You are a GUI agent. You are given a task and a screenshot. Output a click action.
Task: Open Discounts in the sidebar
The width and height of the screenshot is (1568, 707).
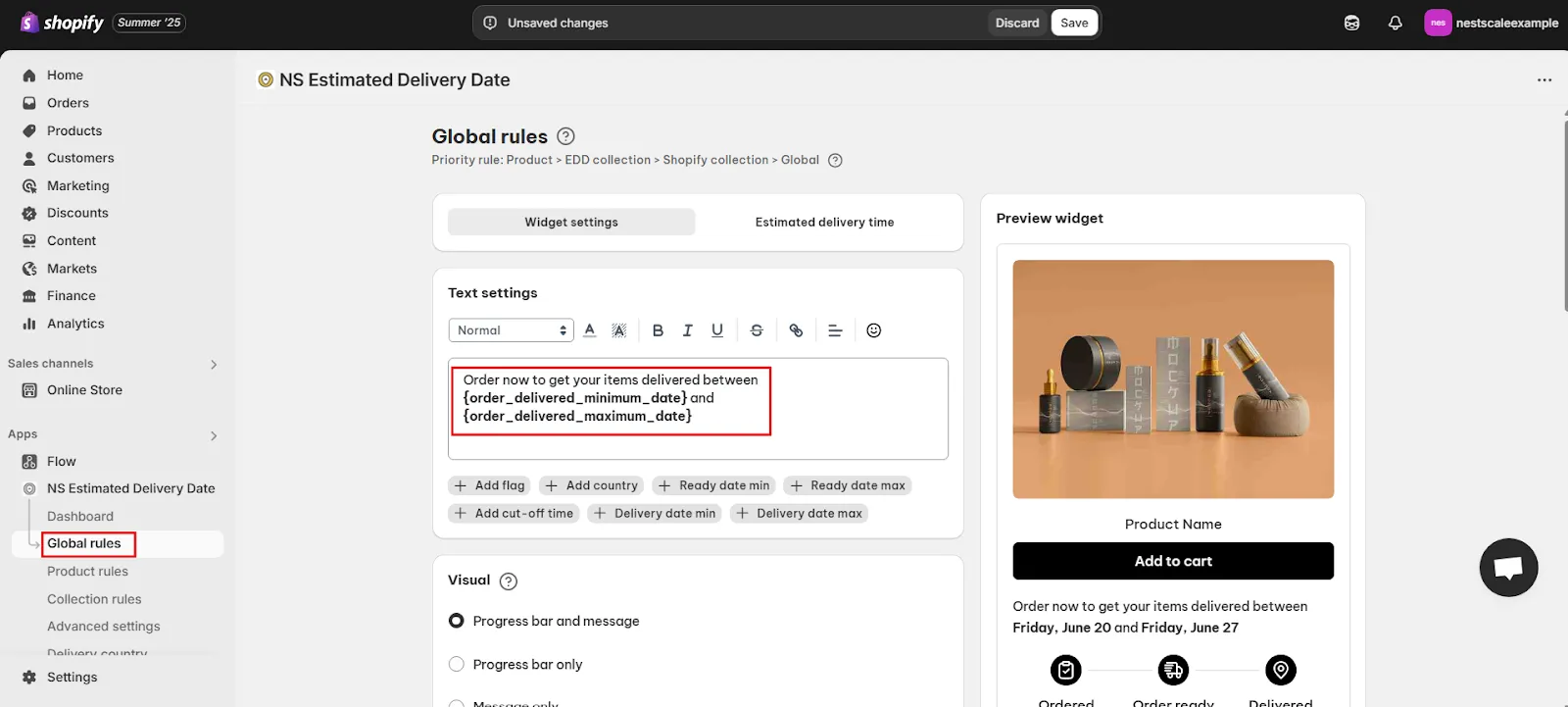[x=77, y=213]
